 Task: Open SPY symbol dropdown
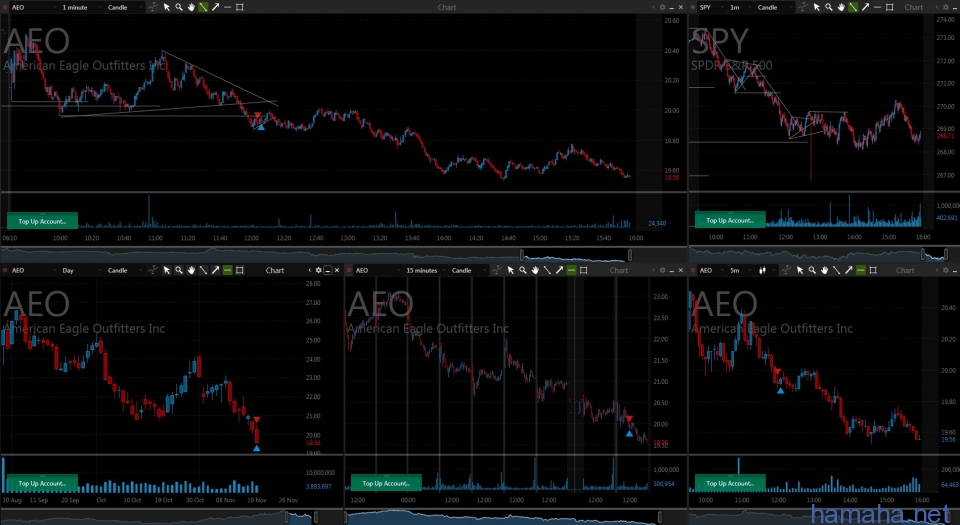click(711, 7)
